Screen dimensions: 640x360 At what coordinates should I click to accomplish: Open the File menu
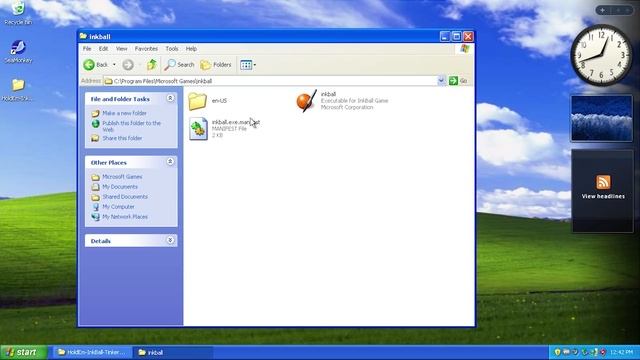click(87, 49)
